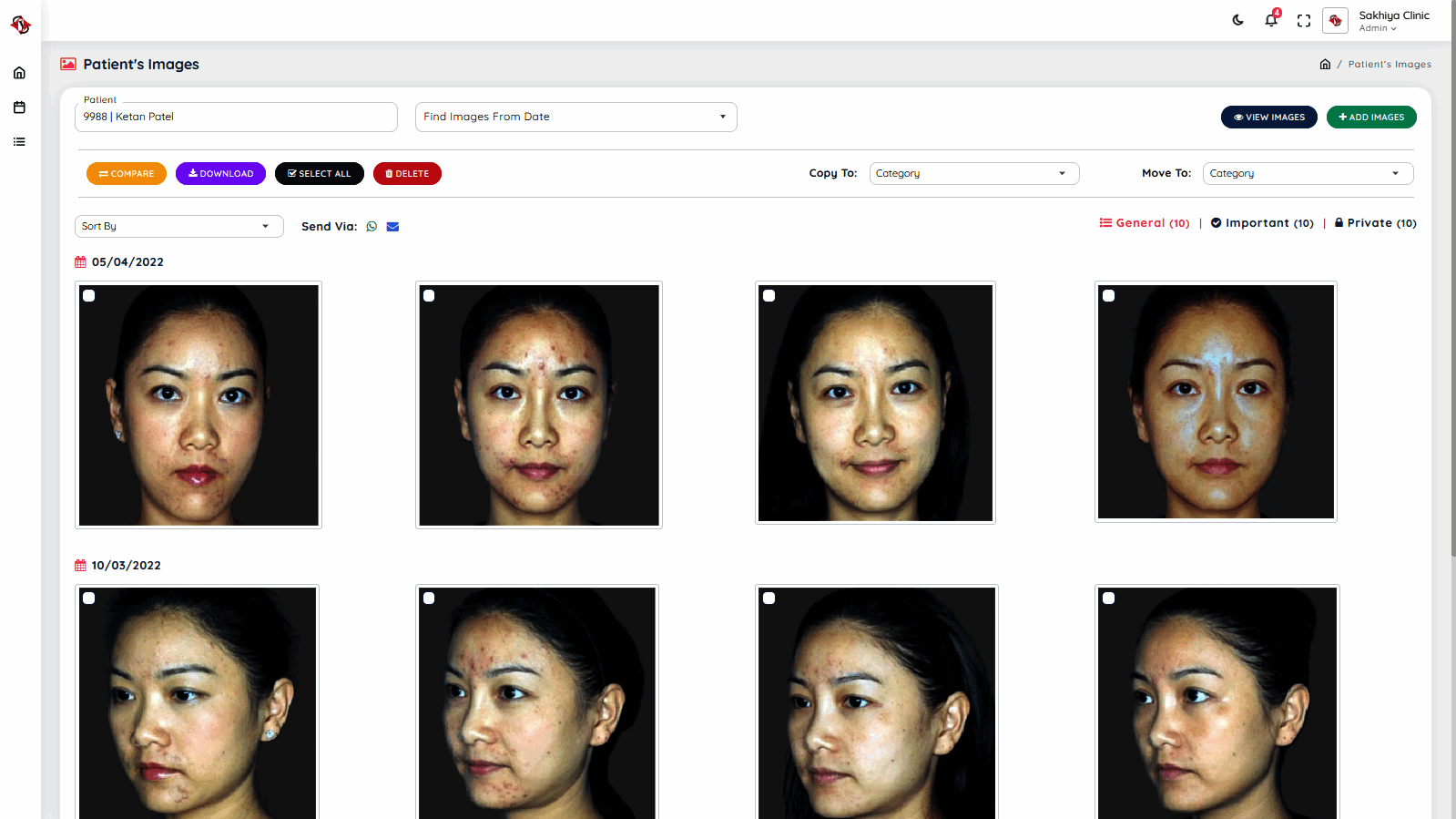Send images via the WhatsApp icon
The height and width of the screenshot is (819, 1456).
(372, 227)
